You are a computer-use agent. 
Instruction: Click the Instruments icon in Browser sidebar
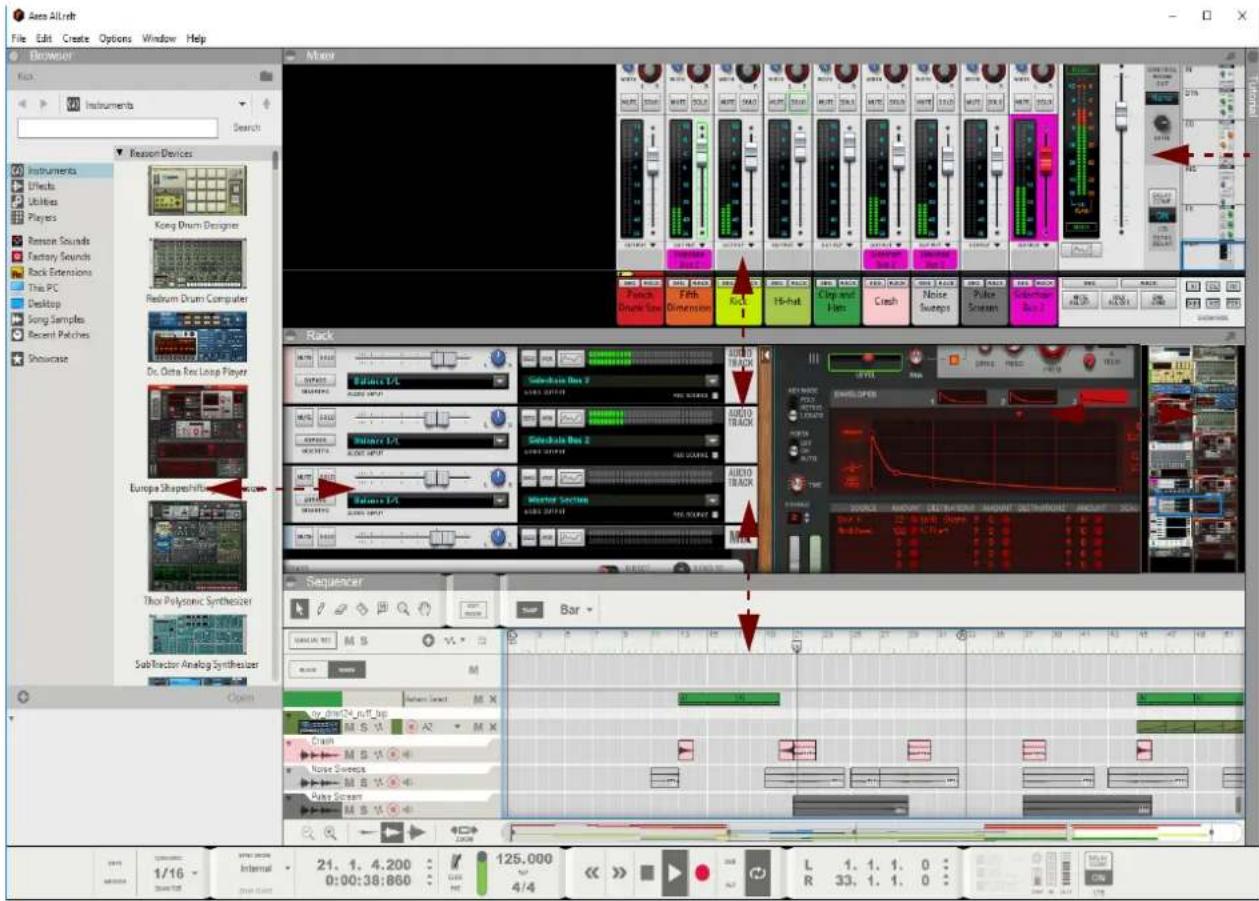[x=16, y=171]
